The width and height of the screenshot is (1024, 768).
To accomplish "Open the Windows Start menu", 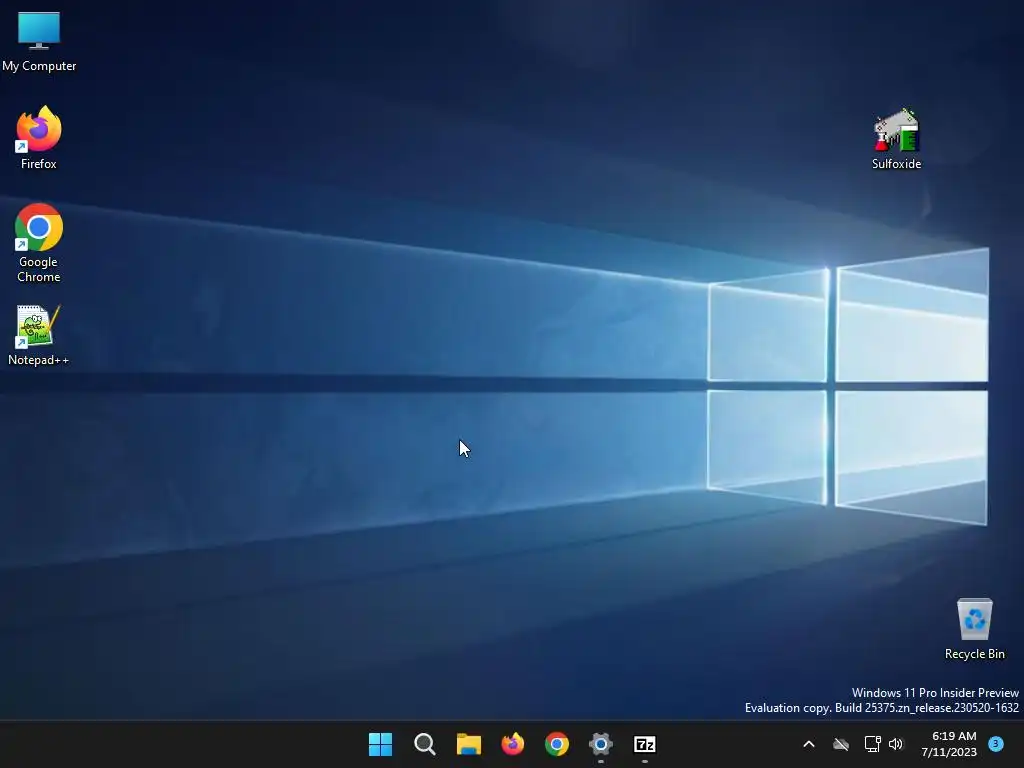I will click(380, 744).
